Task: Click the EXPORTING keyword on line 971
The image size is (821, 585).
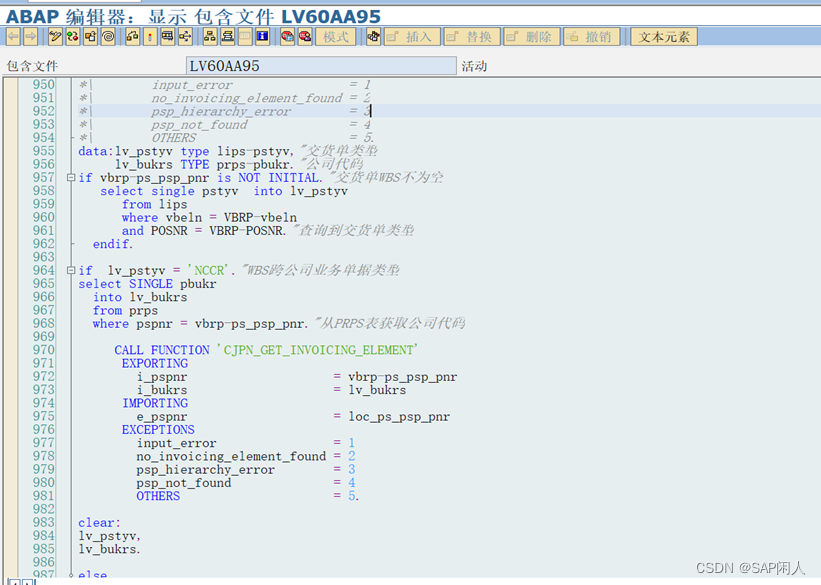Action: pos(154,363)
